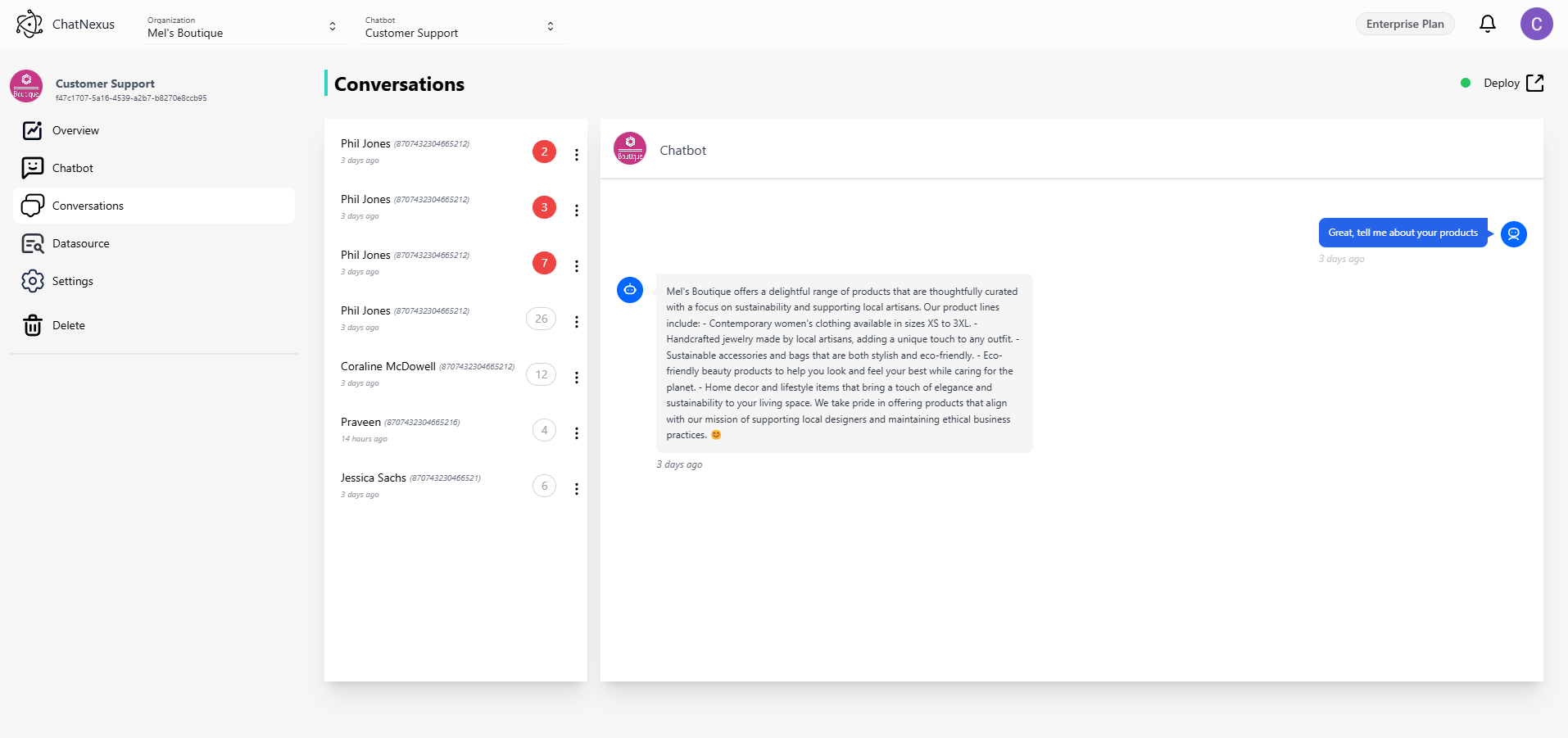Viewport: 1568px width, 738px height.
Task: Click the Deploy external link icon
Action: 1535,83
